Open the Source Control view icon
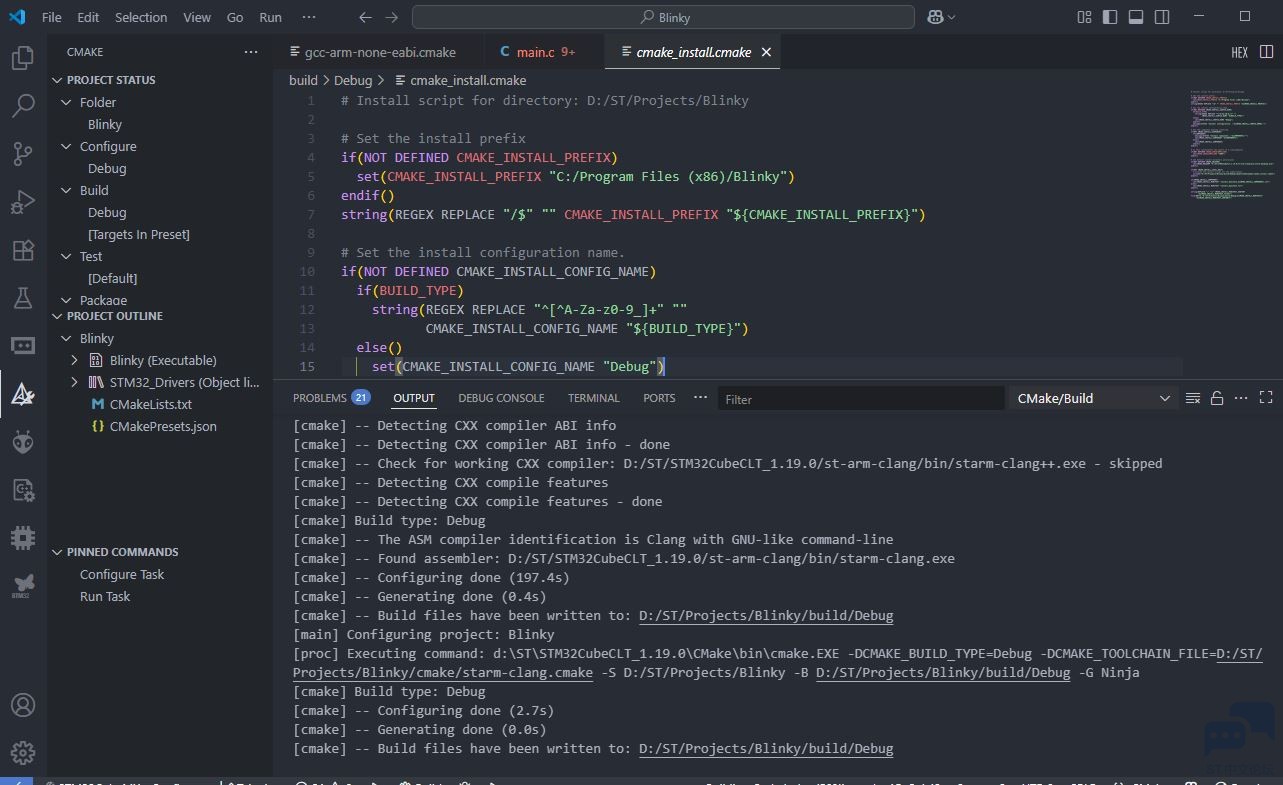1283x785 pixels. point(23,154)
